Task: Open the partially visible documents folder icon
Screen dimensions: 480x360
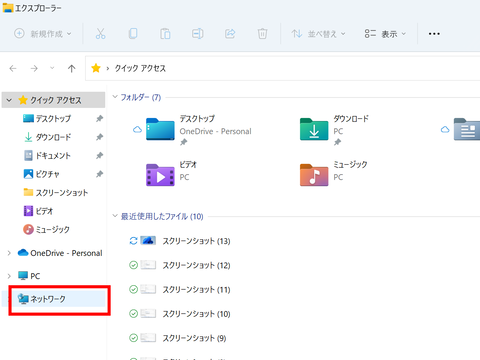Action: (467, 129)
